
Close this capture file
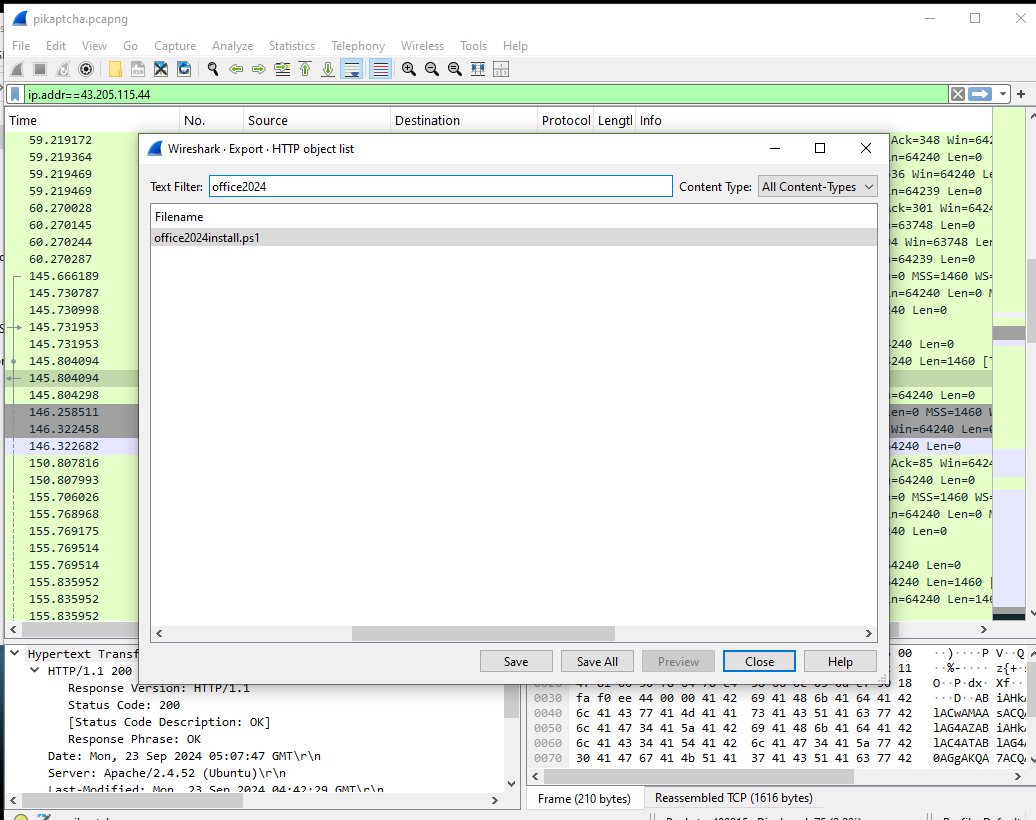[161, 69]
